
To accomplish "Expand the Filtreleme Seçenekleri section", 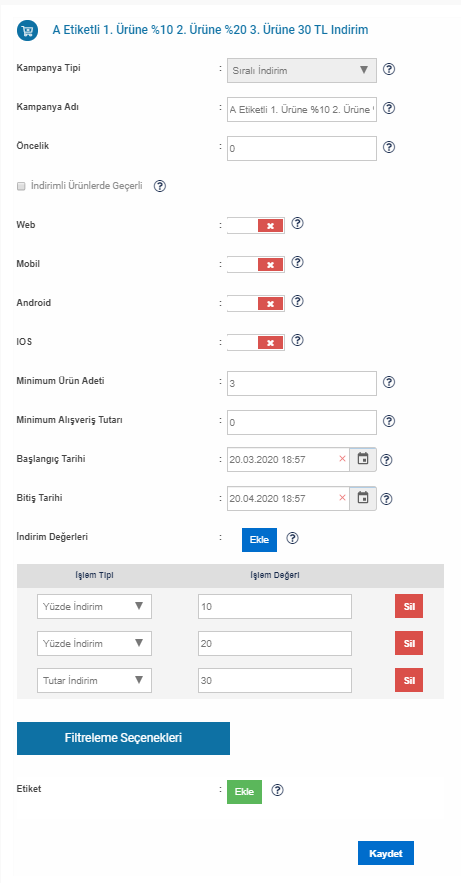I will pos(123,738).
